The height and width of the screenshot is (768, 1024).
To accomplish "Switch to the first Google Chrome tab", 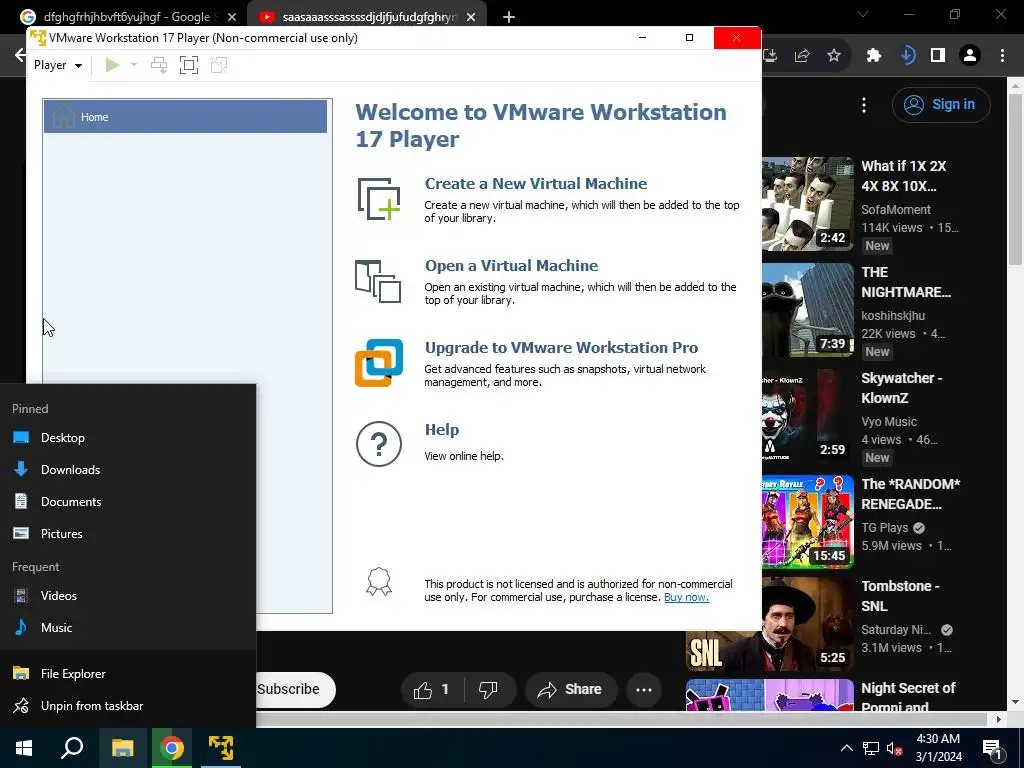I will click(x=127, y=17).
